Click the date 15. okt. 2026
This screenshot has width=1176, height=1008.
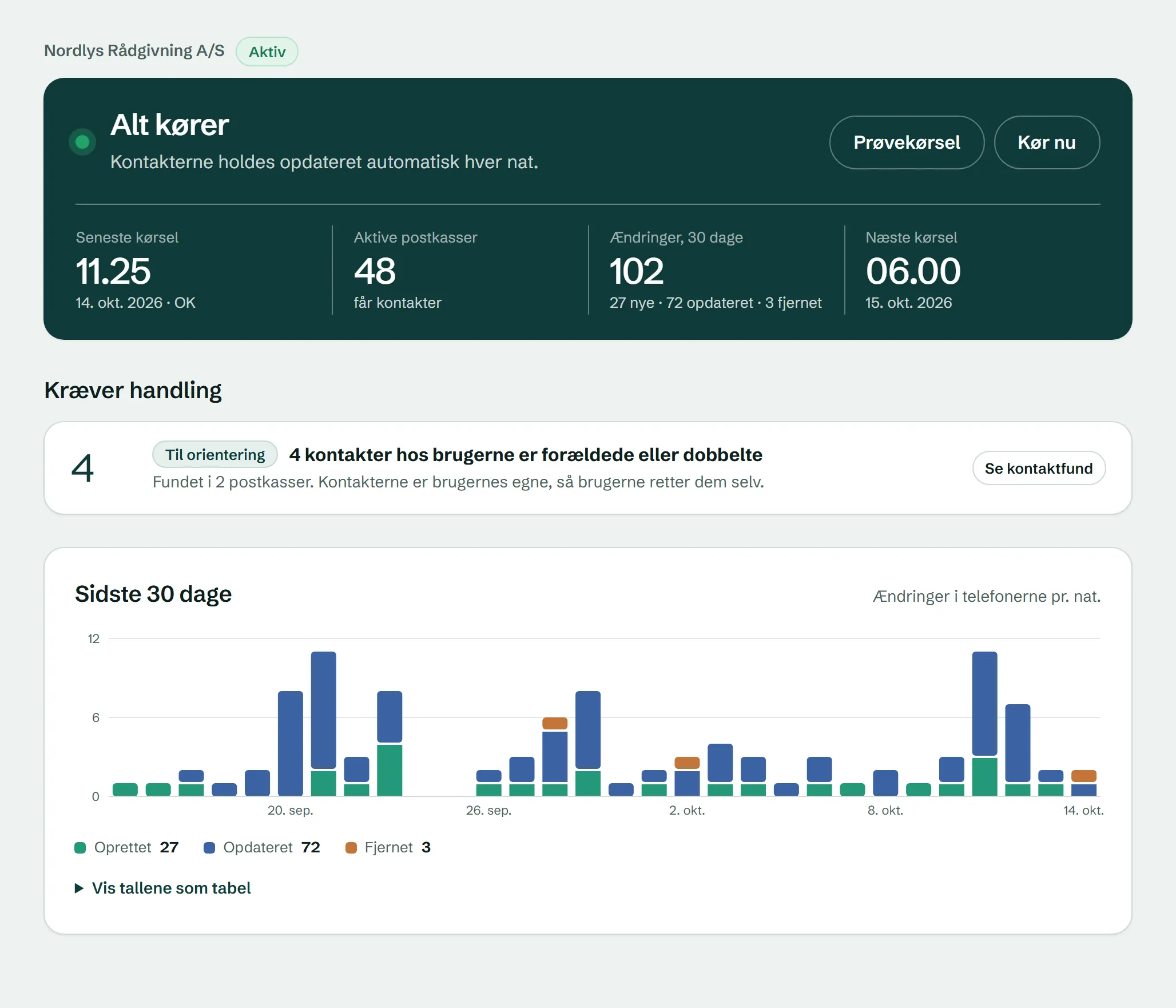(x=909, y=303)
